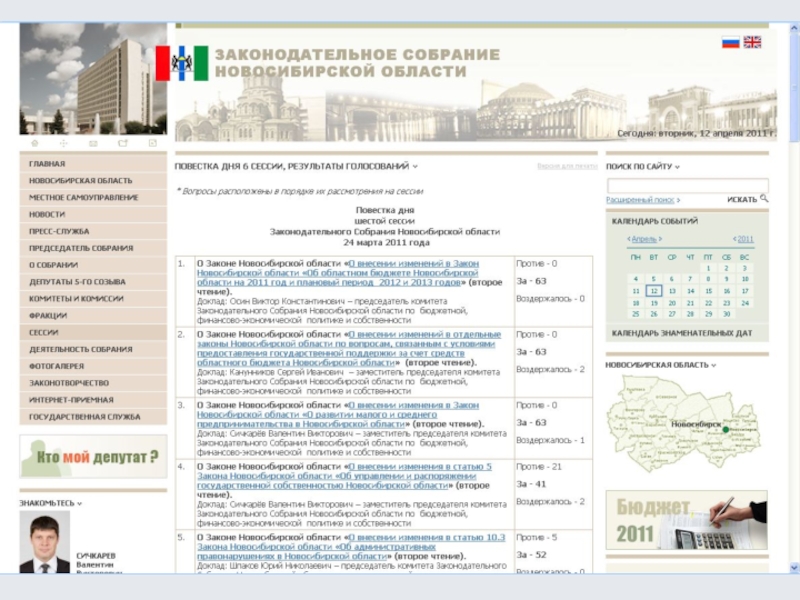This screenshot has height=600, width=800.
Task: Expand the ПОВЕСТКА ДНЯ 6 СЕССИИ heading arrow
Action: [x=415, y=166]
